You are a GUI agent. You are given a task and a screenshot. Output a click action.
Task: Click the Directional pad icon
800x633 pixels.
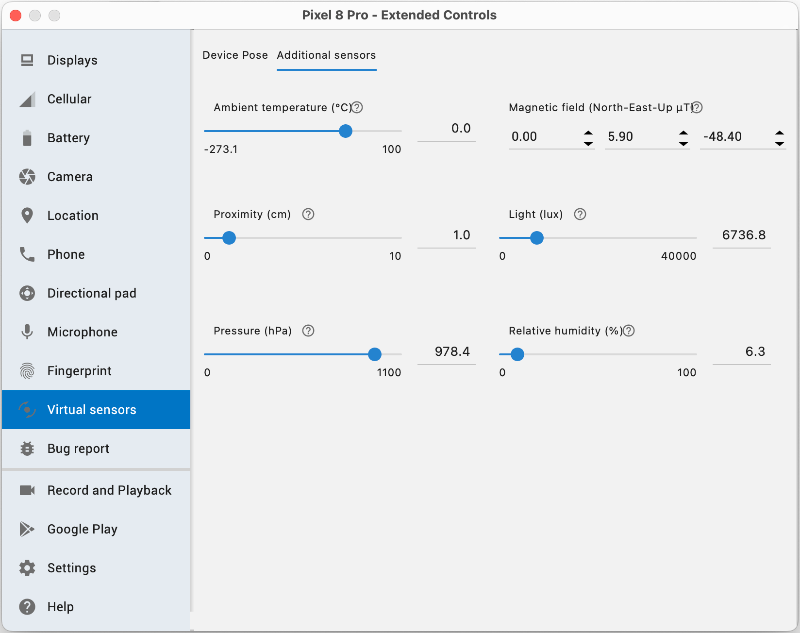coord(27,293)
